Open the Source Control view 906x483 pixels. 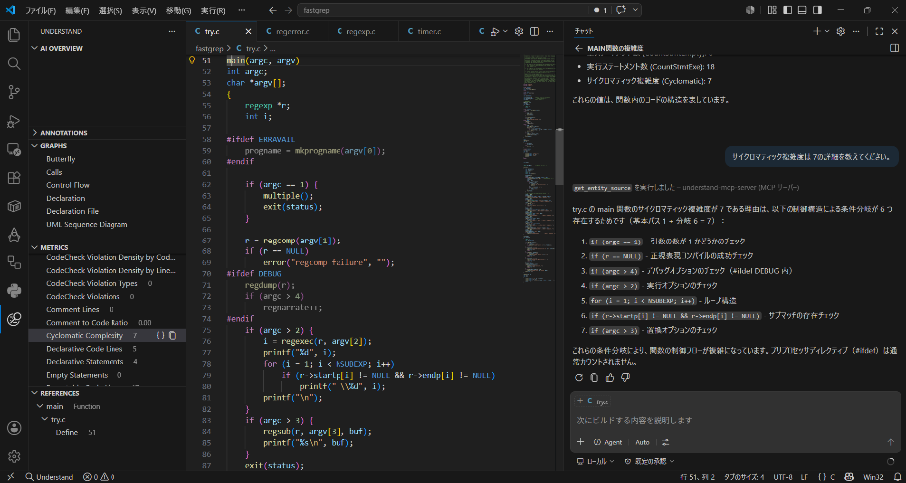14,92
